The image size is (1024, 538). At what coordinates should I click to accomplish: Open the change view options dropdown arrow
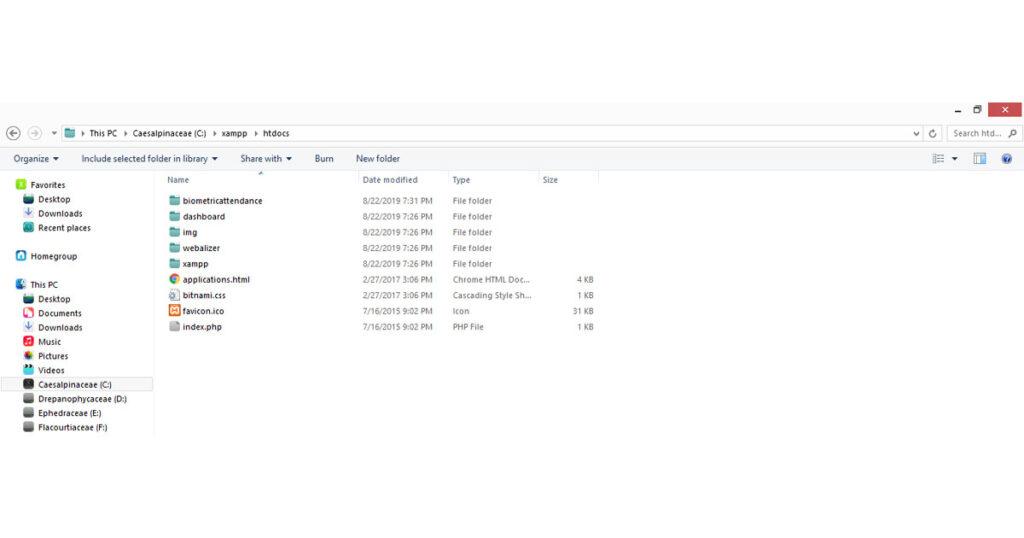click(x=954, y=159)
